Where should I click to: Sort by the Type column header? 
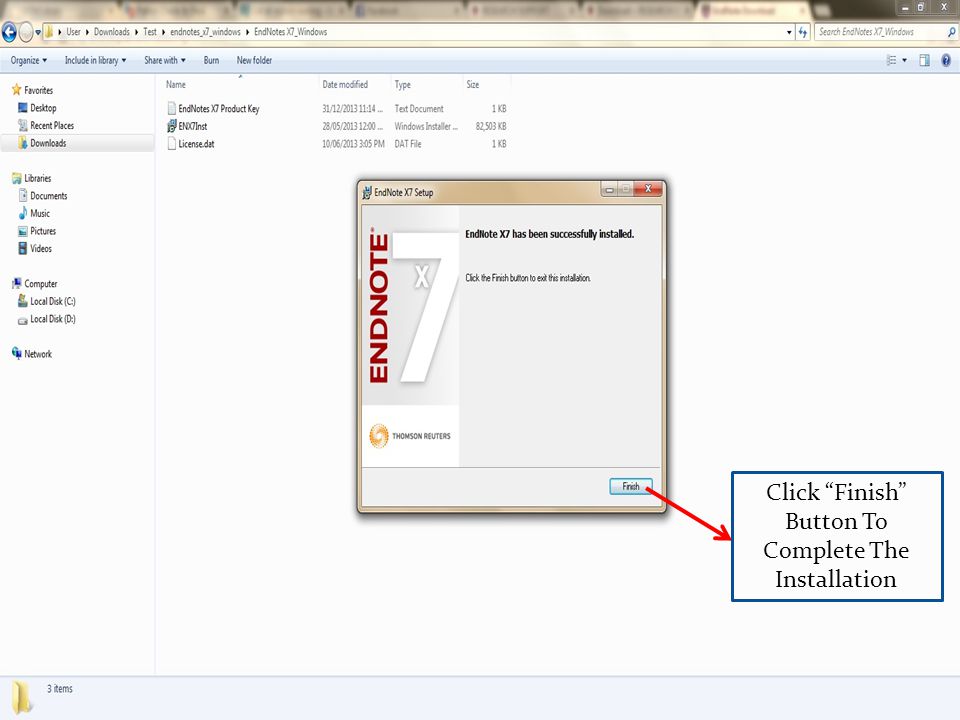(402, 84)
